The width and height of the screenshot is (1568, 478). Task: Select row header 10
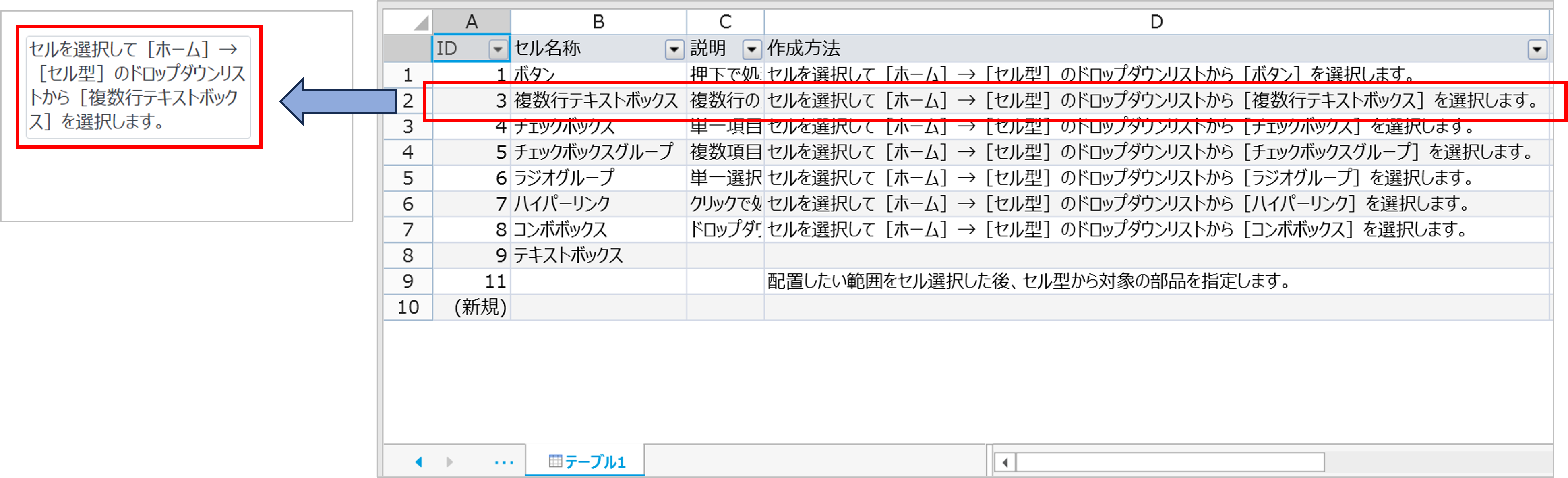click(x=408, y=307)
